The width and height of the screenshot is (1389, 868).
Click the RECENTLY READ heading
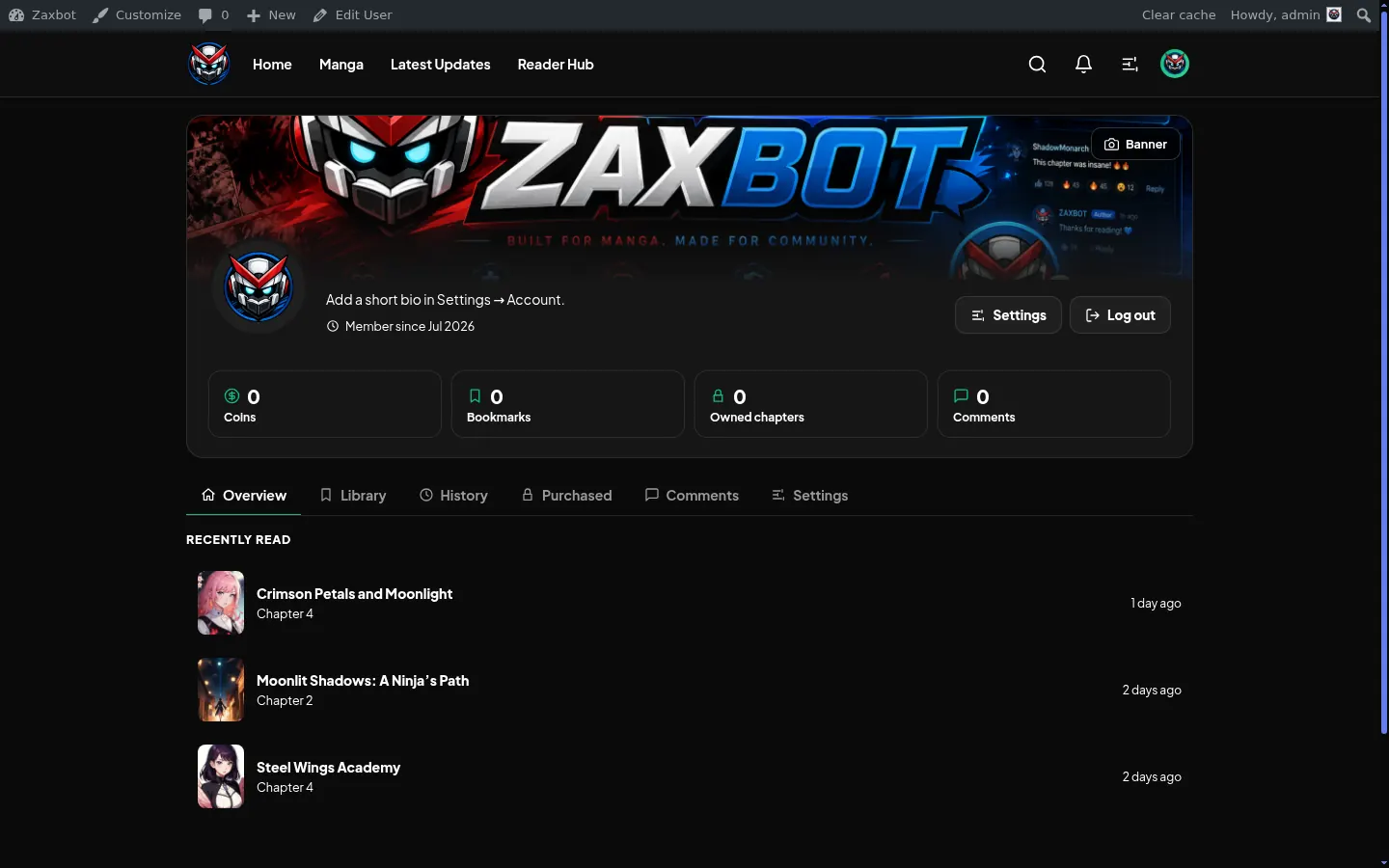click(x=238, y=540)
